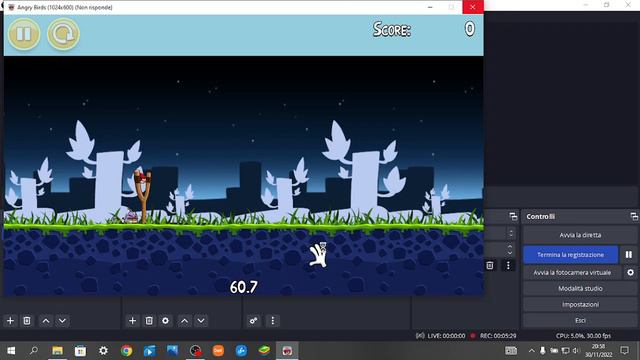This screenshot has height=360, width=640.
Task: Open the clock showing 30/11/2022
Action: tap(598, 351)
